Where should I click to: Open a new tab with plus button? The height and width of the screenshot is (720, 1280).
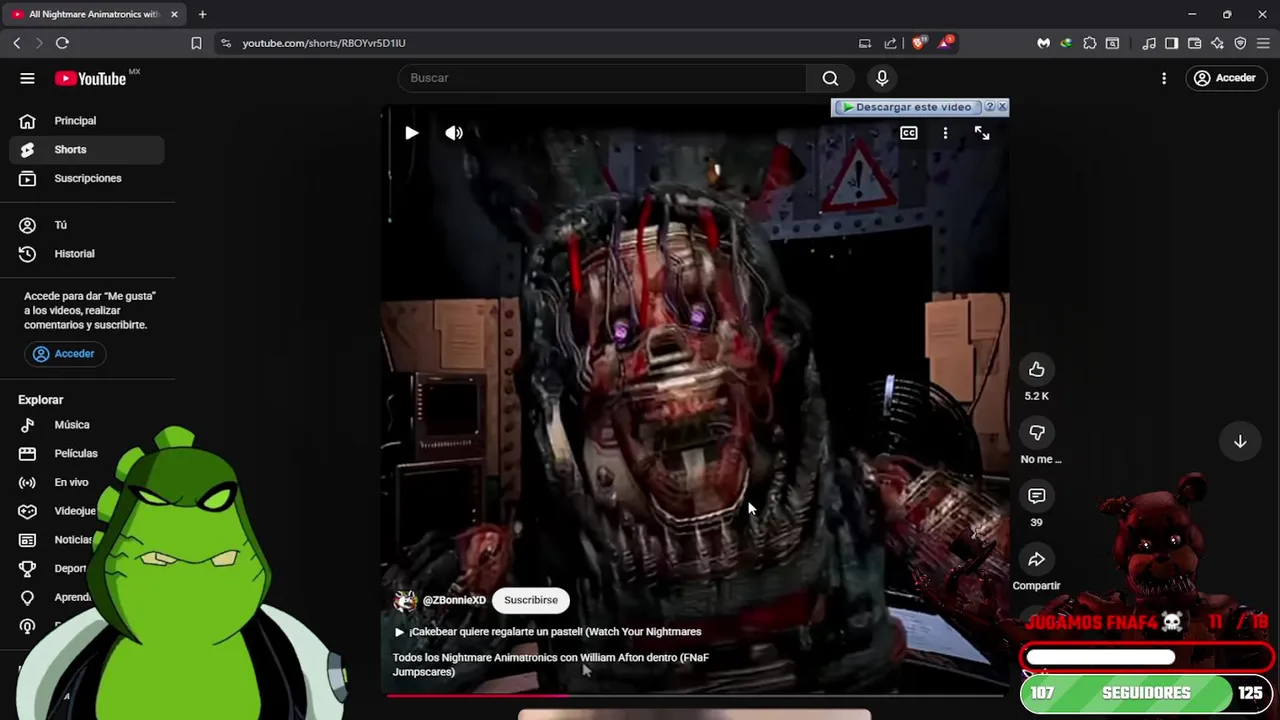coord(202,14)
